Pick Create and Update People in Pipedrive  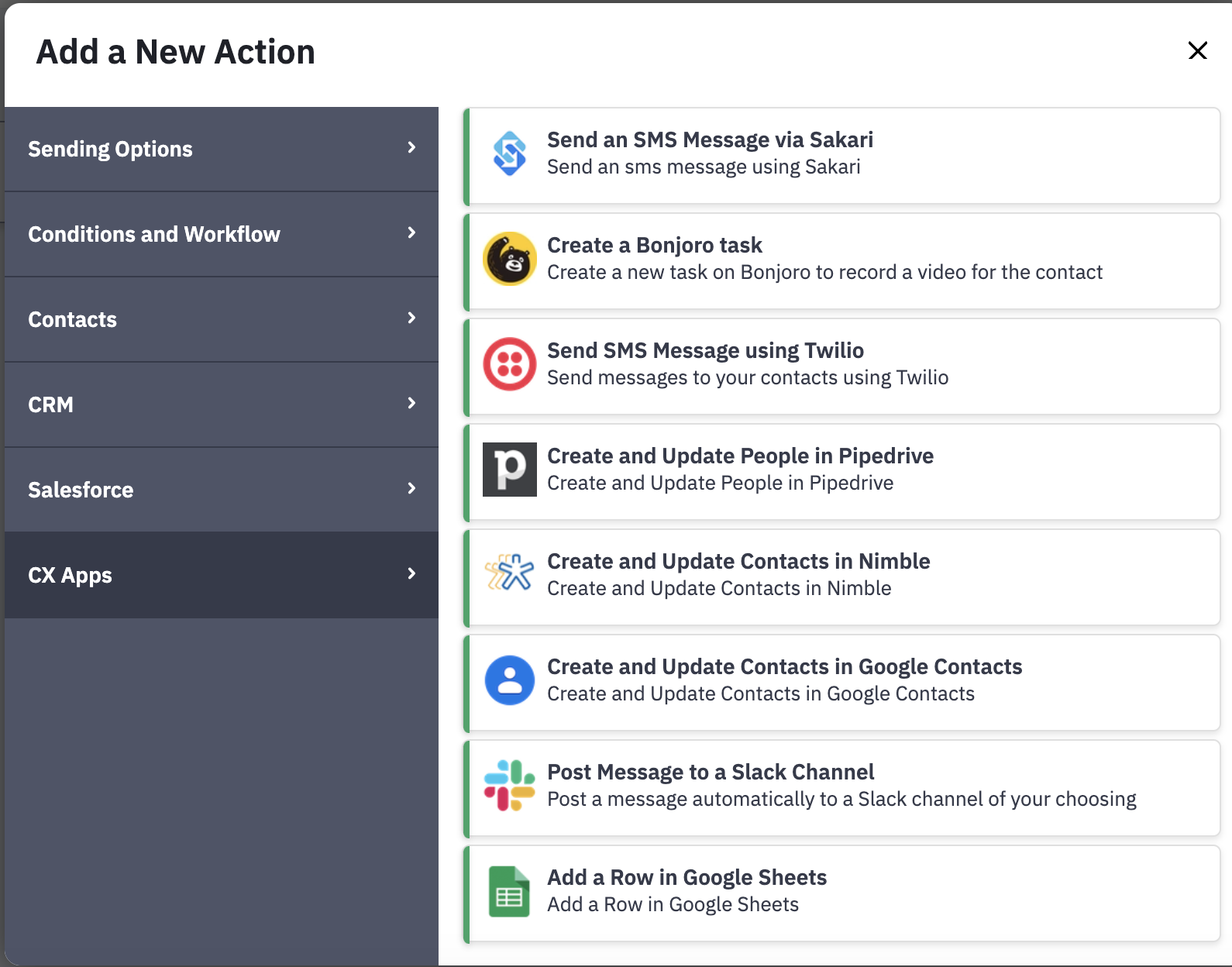click(x=740, y=456)
